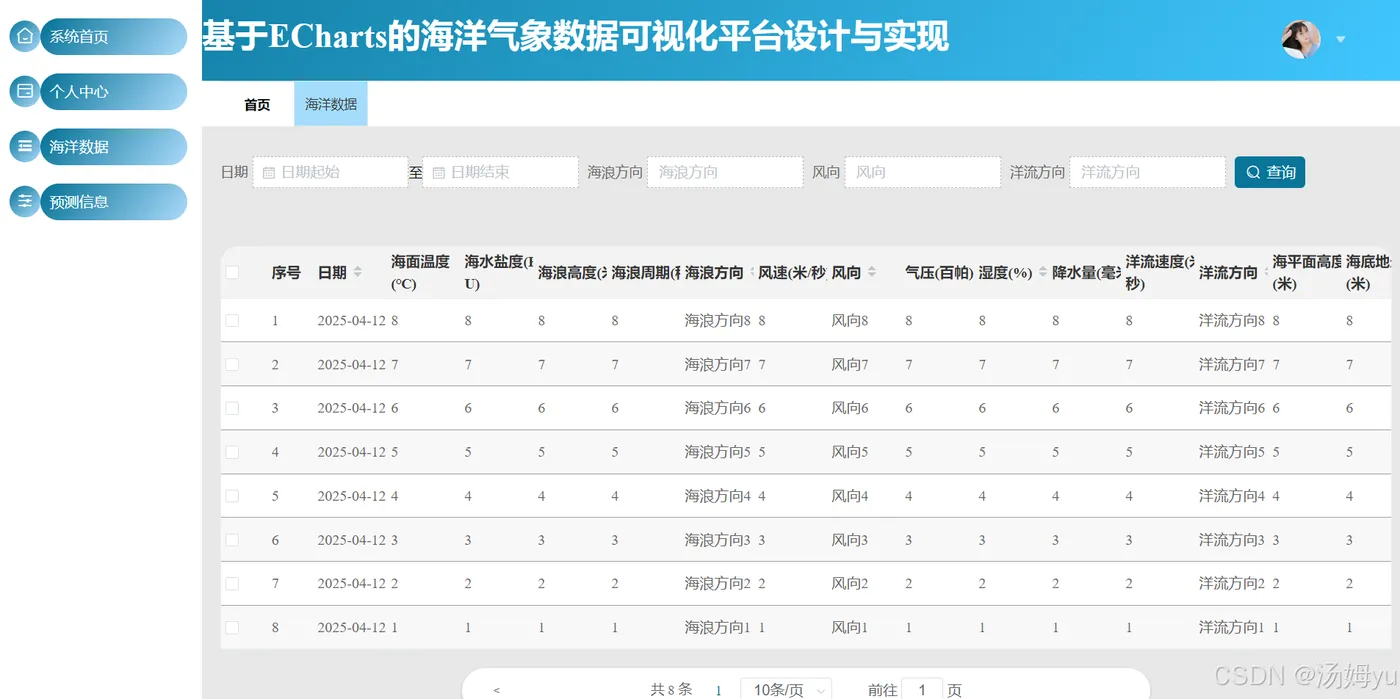Viewport: 1400px width, 699px height.
Task: Switch to the 海洋数据 tab
Action: point(331,104)
